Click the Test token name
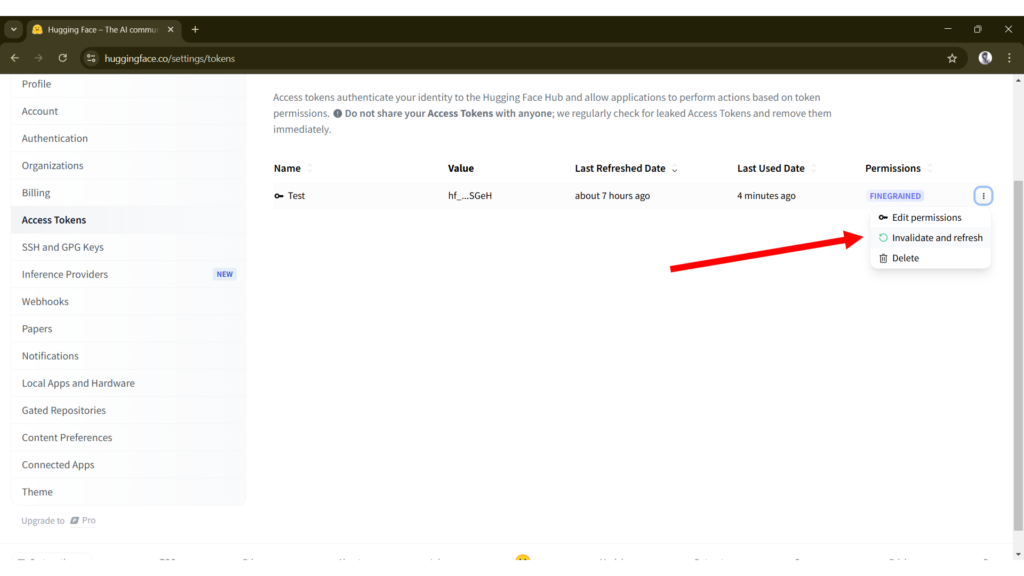This screenshot has width=1024, height=576. (x=296, y=196)
